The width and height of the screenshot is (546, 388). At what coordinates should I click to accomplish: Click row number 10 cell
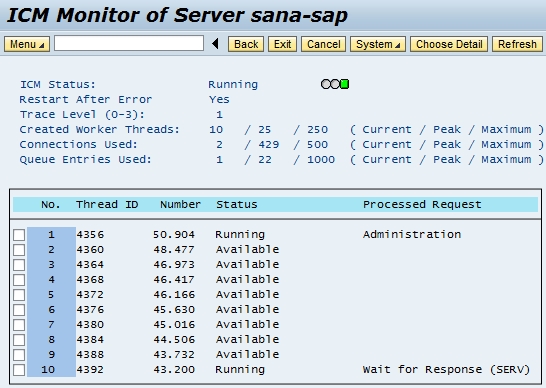point(48,370)
